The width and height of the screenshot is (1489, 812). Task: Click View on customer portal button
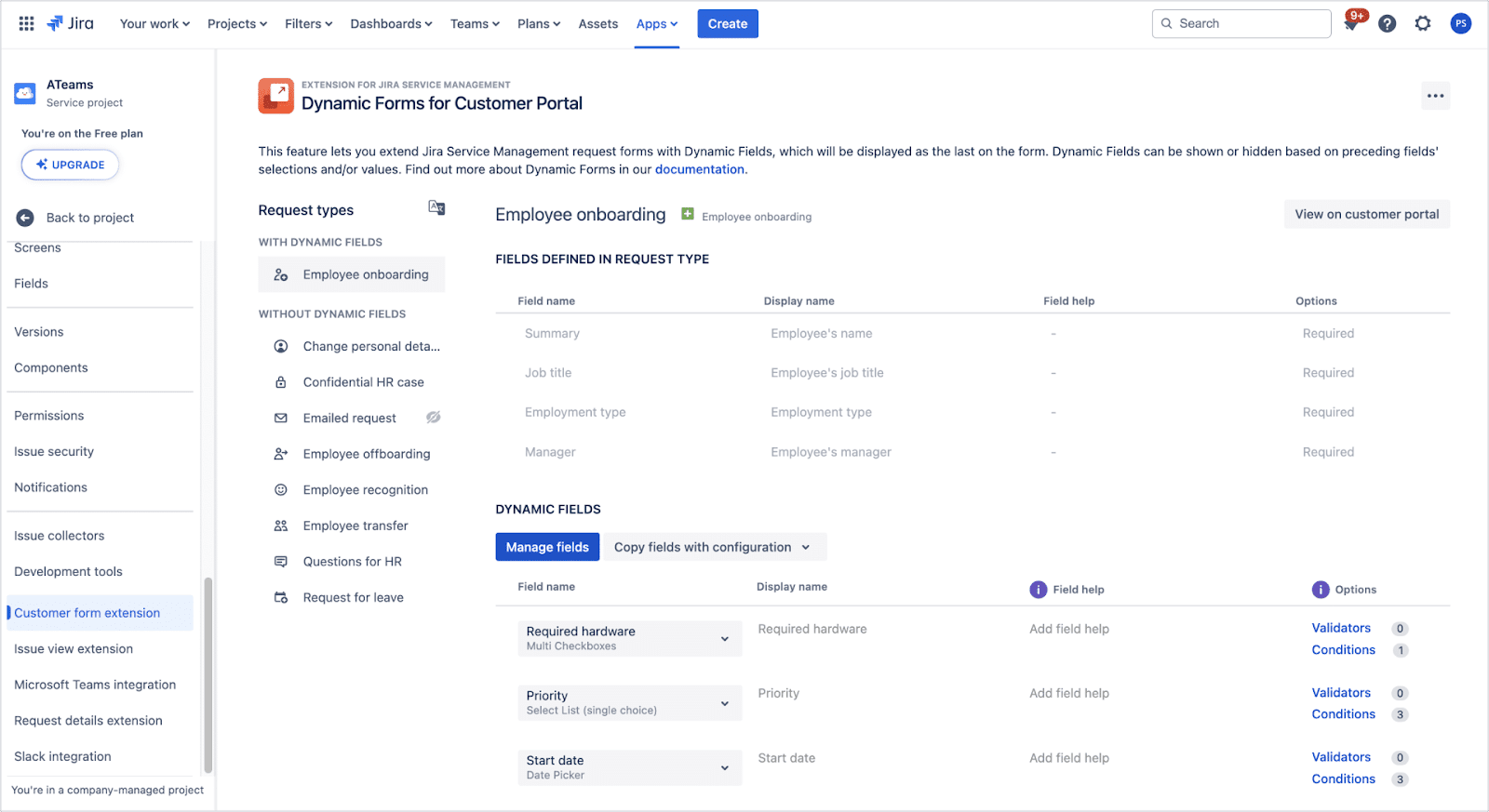pos(1367,214)
